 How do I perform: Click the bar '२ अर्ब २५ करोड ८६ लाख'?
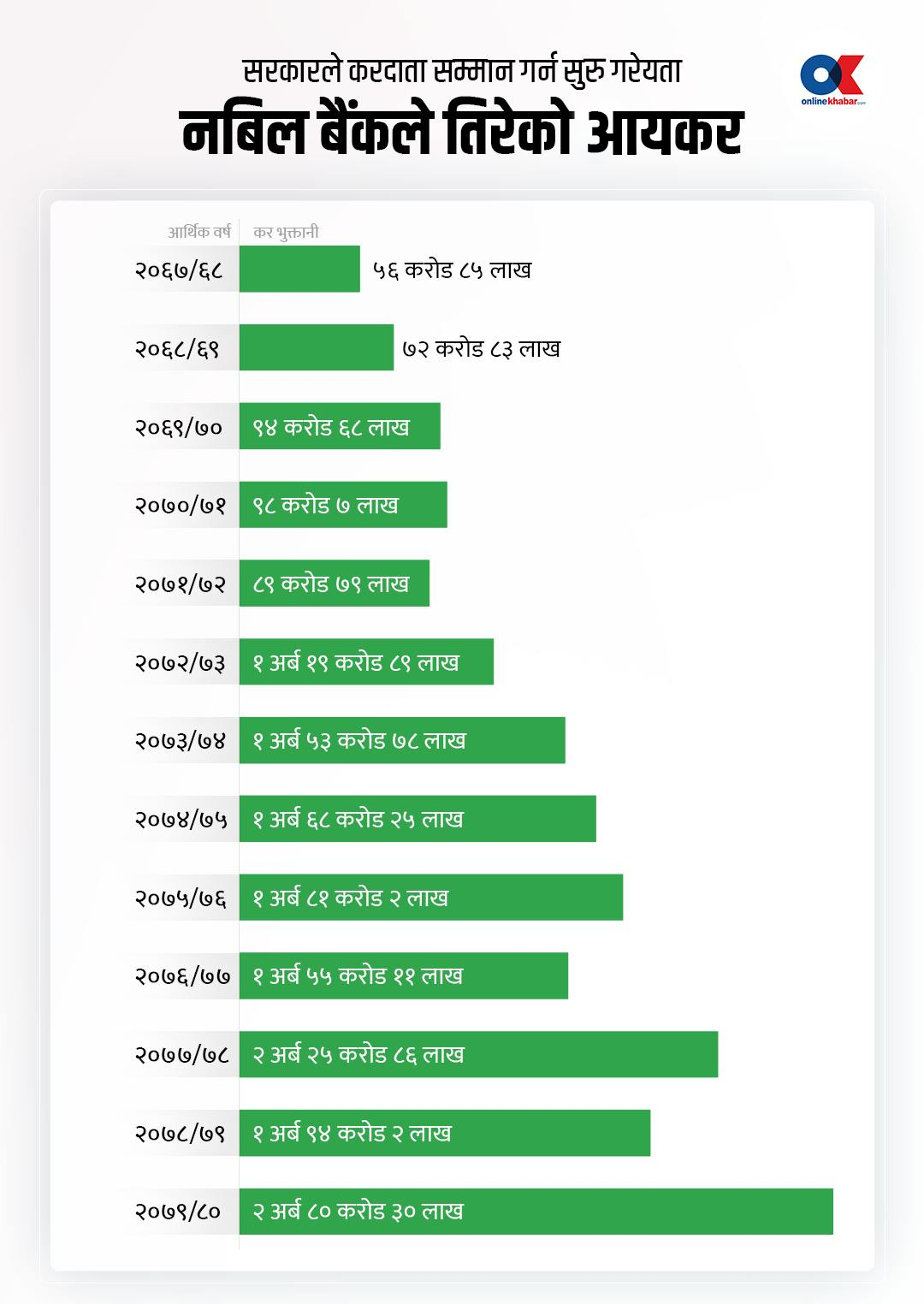(478, 1054)
